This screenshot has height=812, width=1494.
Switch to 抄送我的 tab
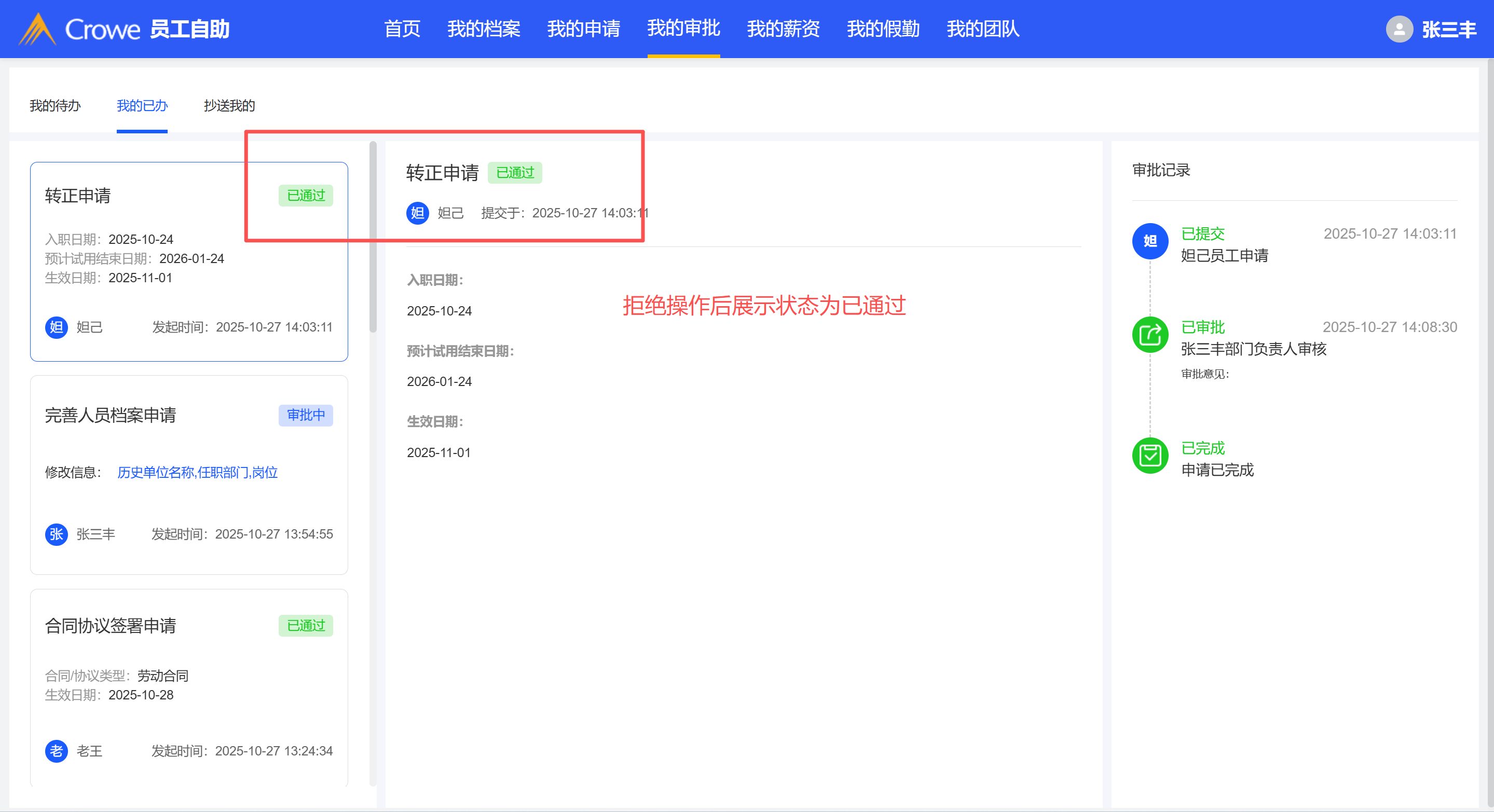coord(229,105)
